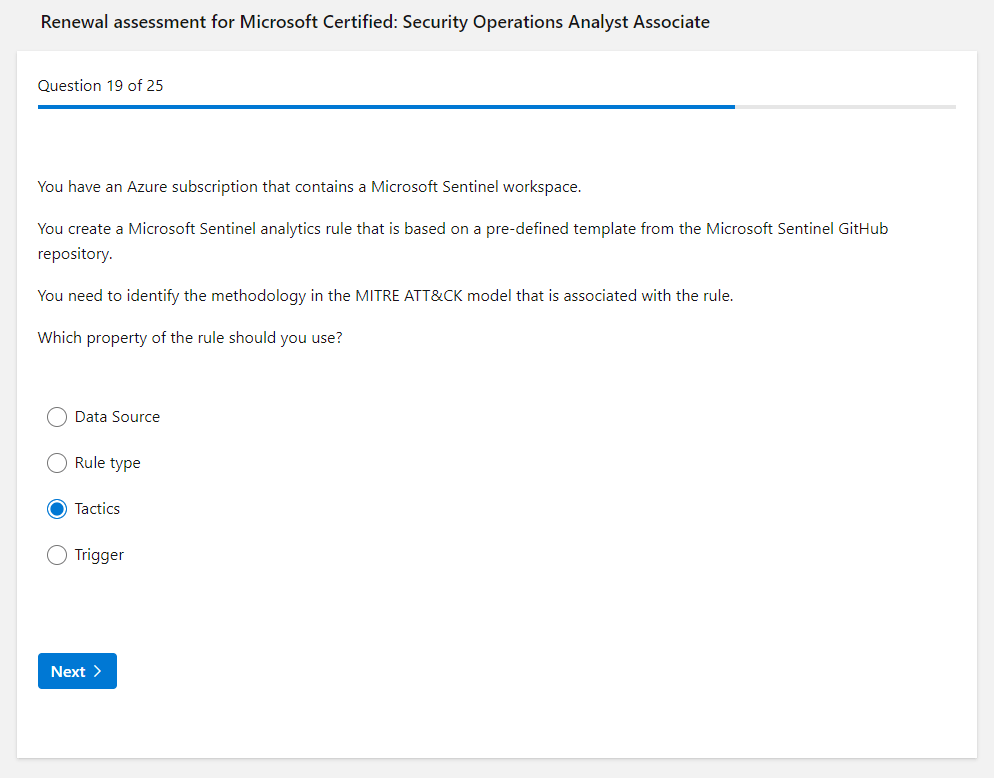Click 'Which property of the rule' prompt
The image size is (994, 778).
click(x=190, y=338)
